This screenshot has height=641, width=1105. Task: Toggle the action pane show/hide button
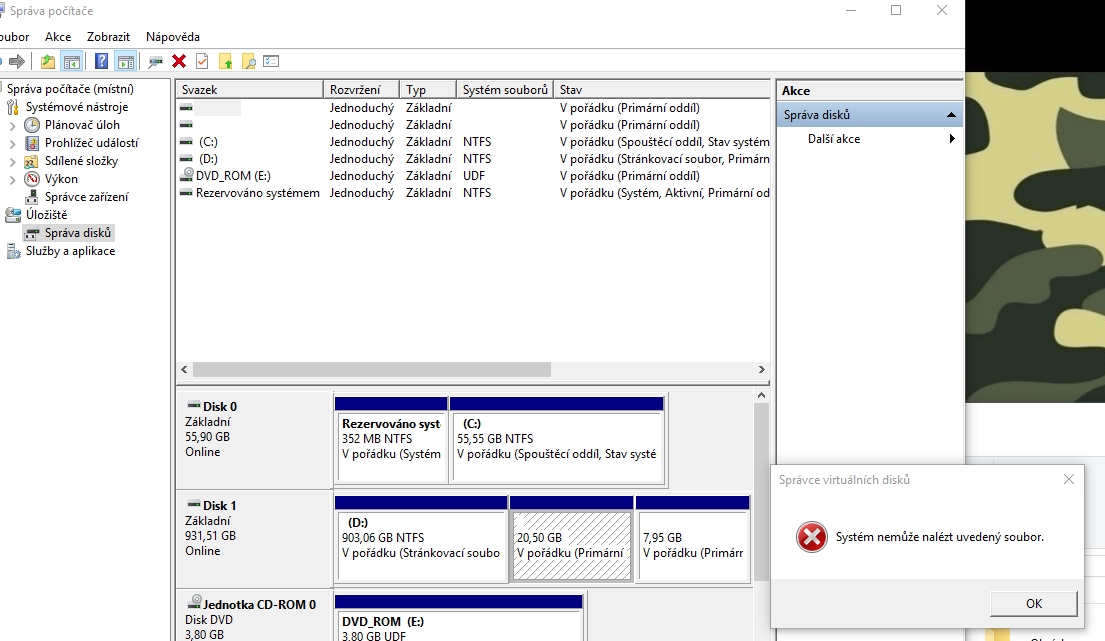click(x=125, y=62)
